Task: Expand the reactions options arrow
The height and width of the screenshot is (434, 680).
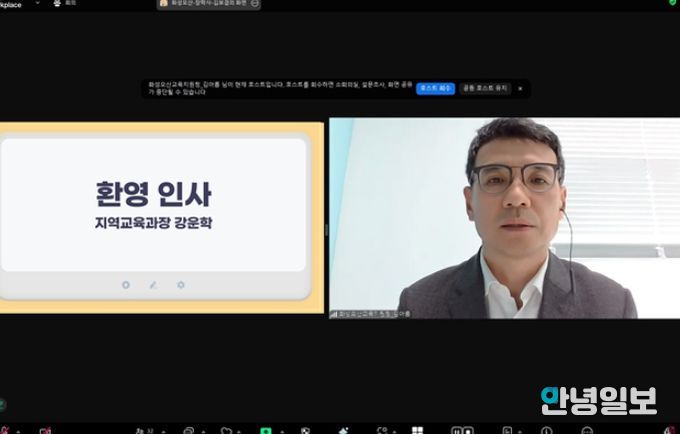Action: click(239, 431)
